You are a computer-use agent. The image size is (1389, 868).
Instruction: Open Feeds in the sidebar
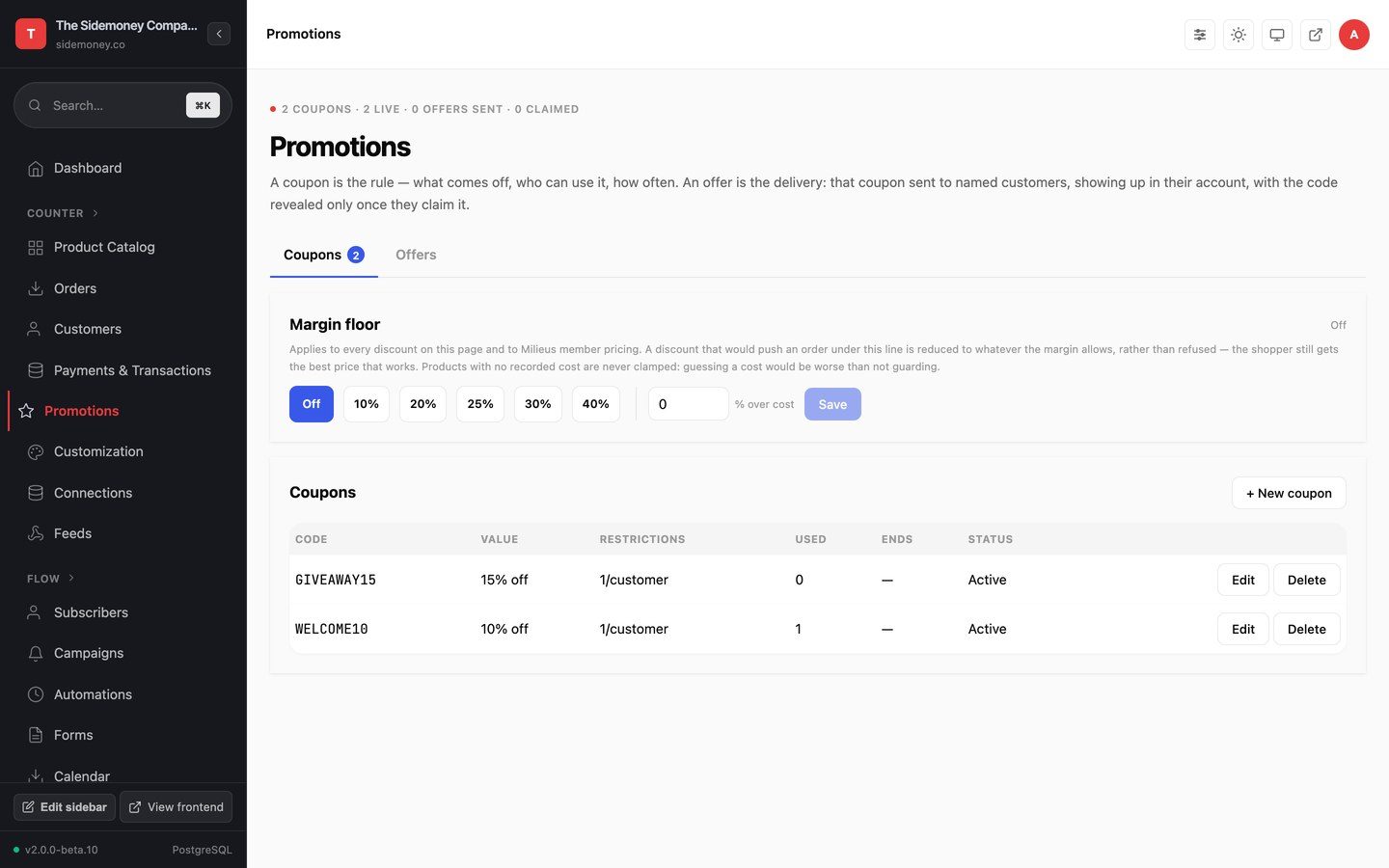(x=123, y=533)
